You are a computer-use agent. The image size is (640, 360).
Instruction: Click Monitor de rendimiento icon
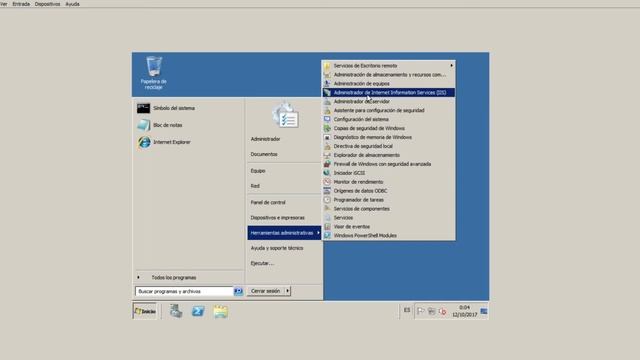[327, 182]
